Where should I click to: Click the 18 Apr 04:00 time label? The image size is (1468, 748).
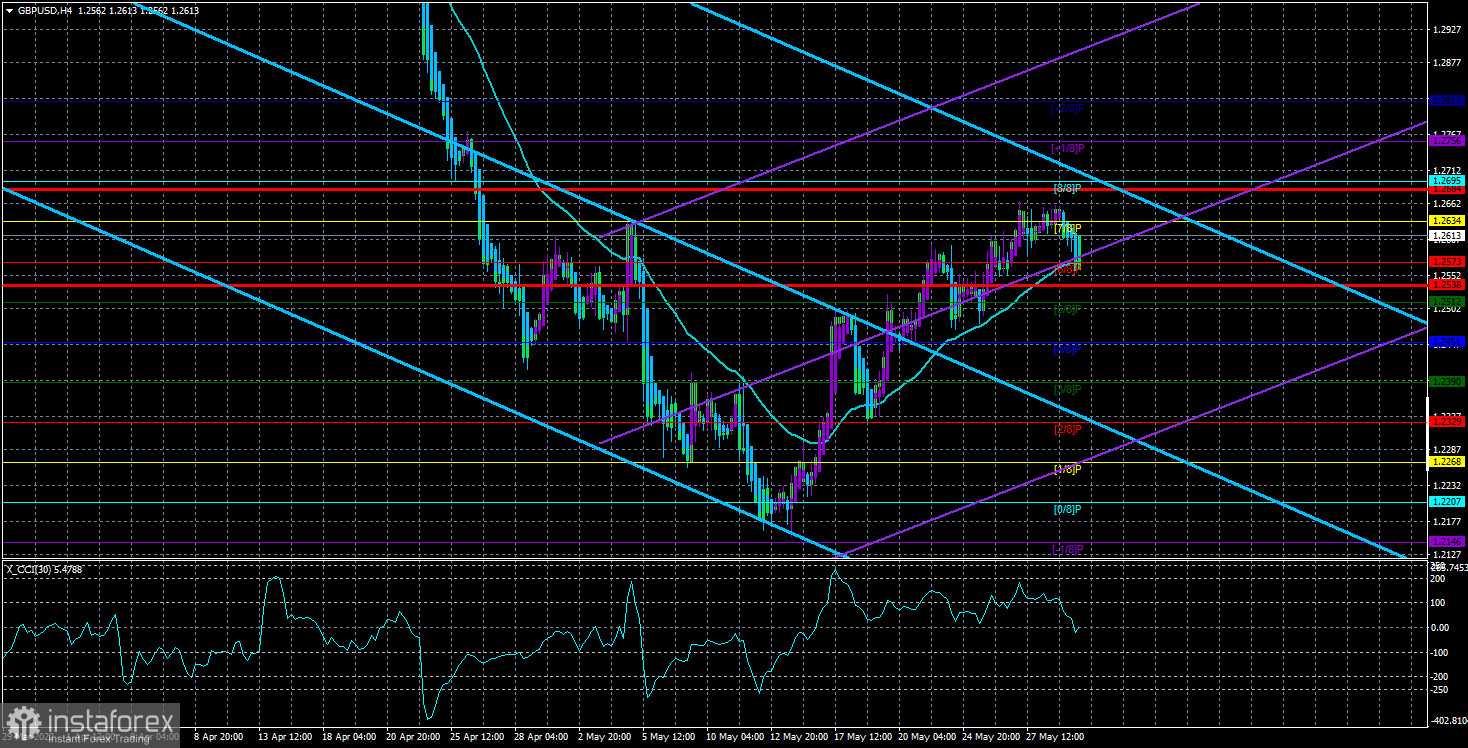tap(347, 736)
